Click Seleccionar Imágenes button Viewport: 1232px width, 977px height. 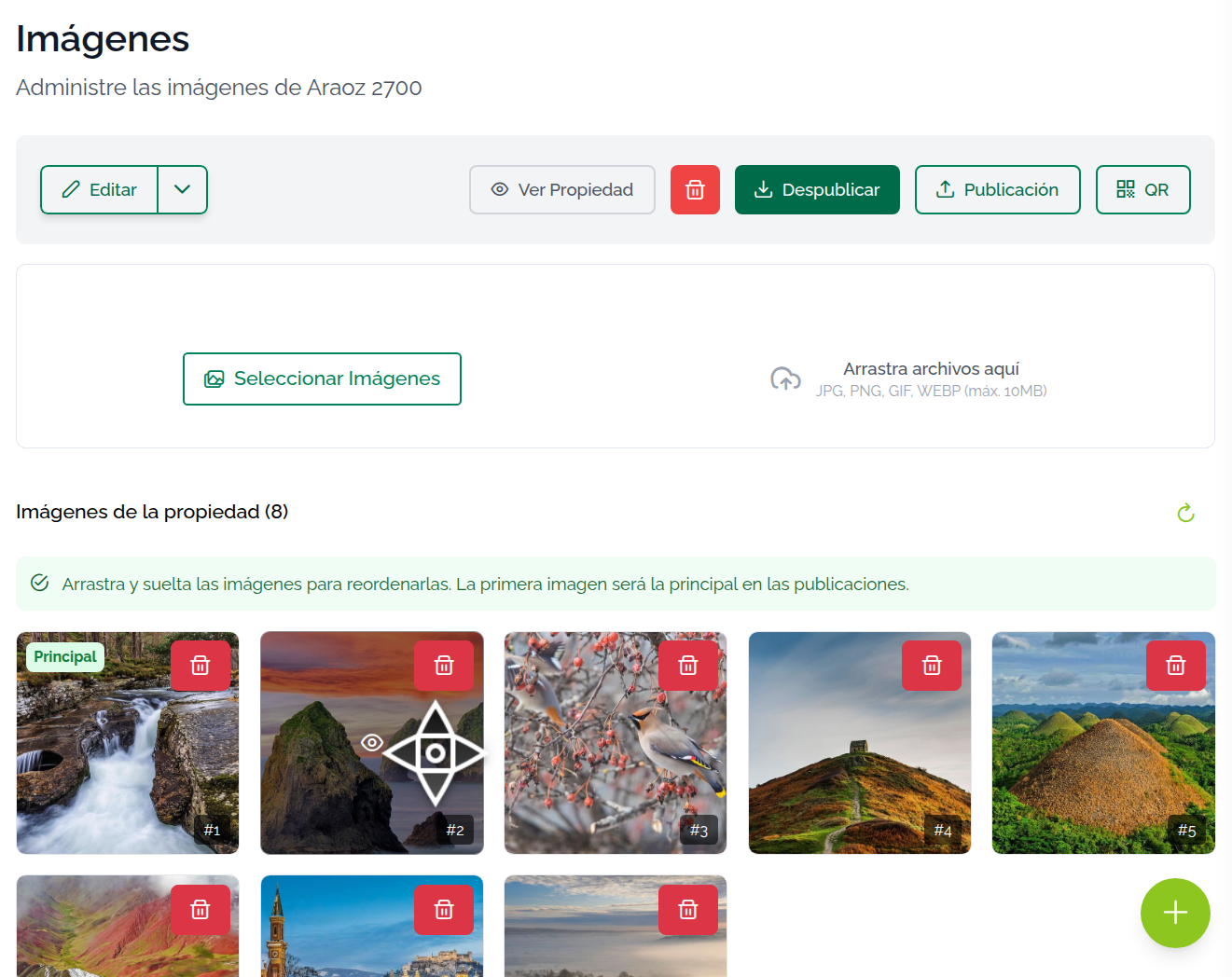coord(322,378)
